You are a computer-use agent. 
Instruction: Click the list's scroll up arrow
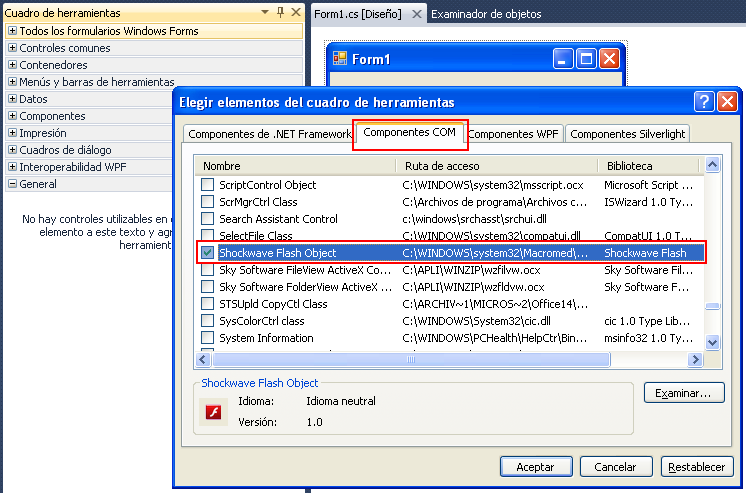[712, 165]
